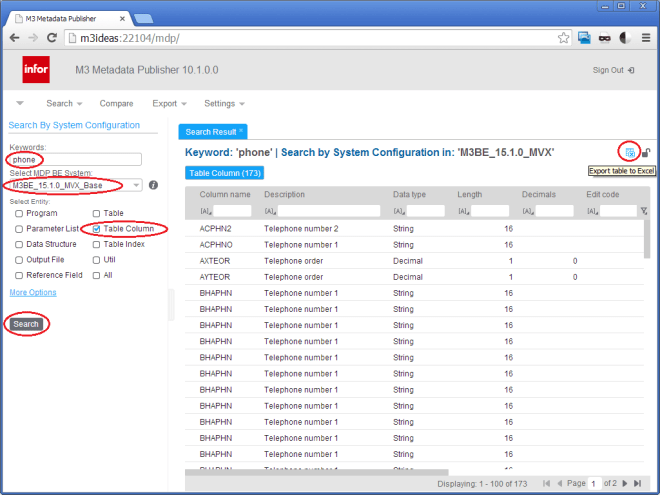Click the Keywords input field
This screenshot has width=660, height=495.
pos(75,159)
